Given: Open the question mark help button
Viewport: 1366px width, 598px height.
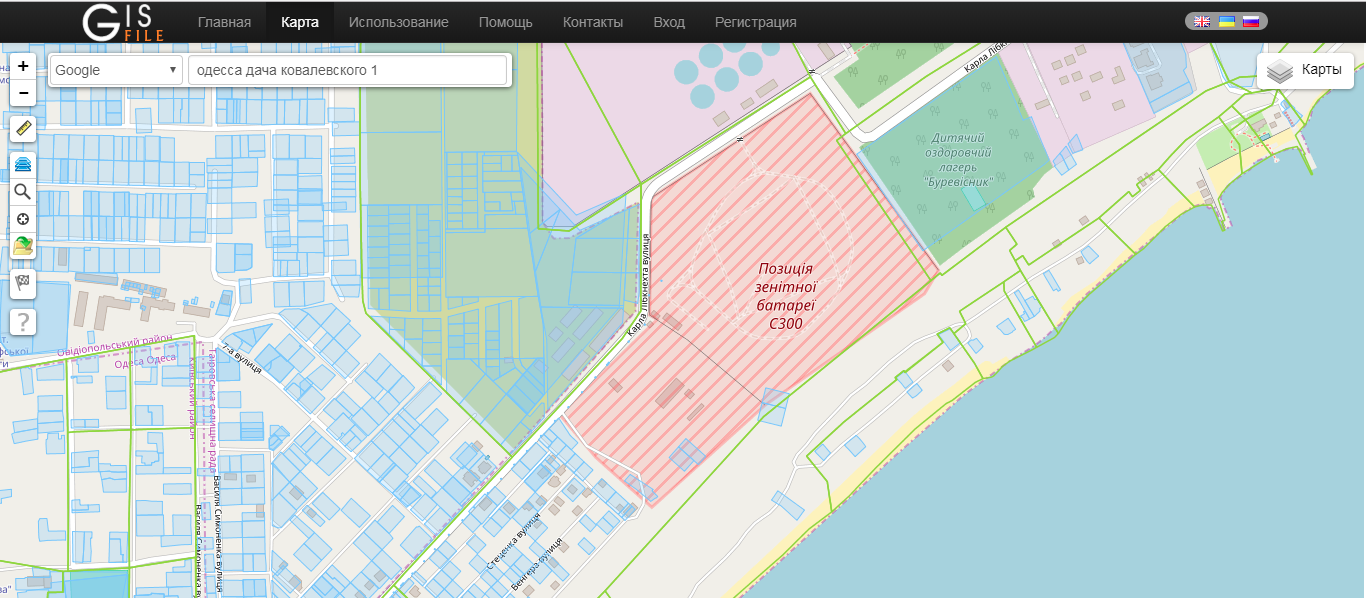Looking at the screenshot, I should 23,322.
